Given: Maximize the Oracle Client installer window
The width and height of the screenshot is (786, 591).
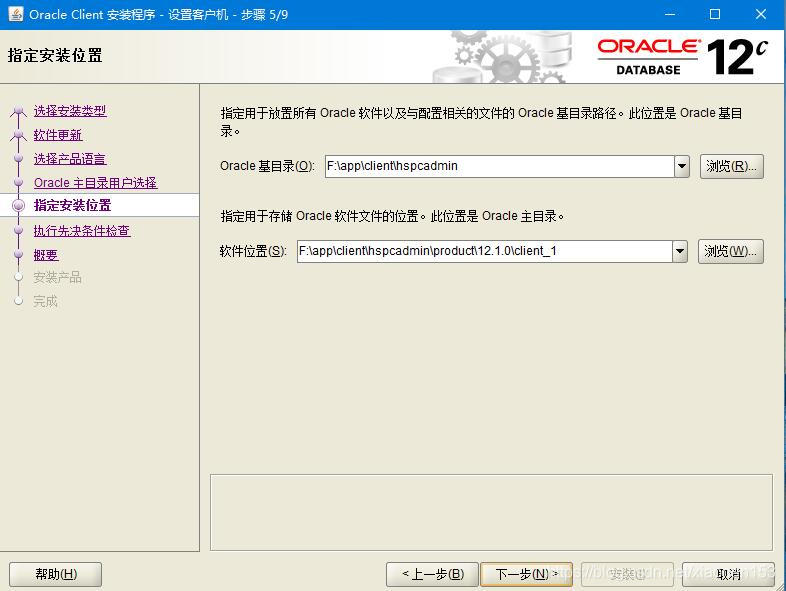Looking at the screenshot, I should 715,15.
